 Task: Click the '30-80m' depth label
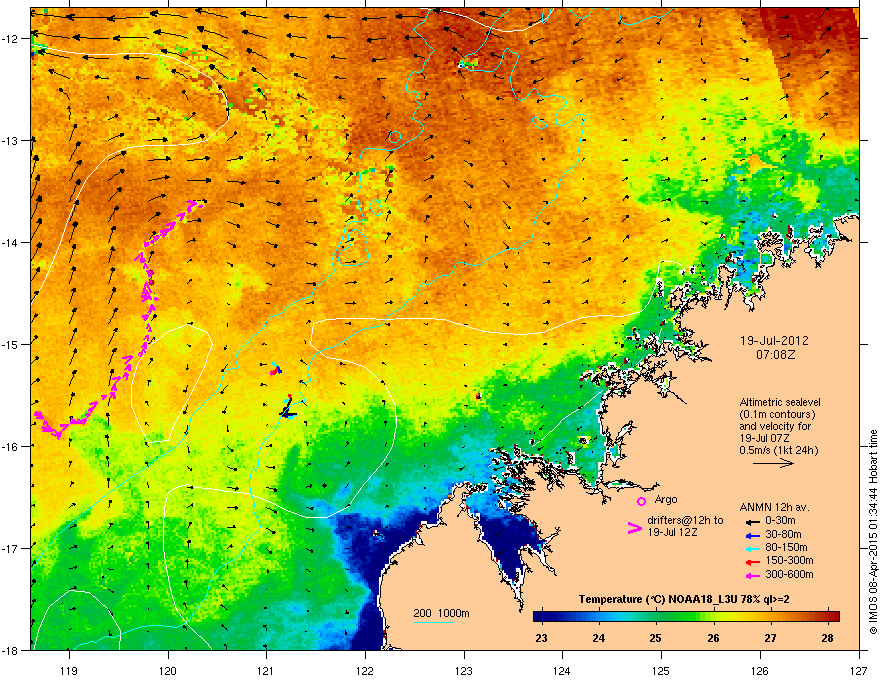(783, 534)
